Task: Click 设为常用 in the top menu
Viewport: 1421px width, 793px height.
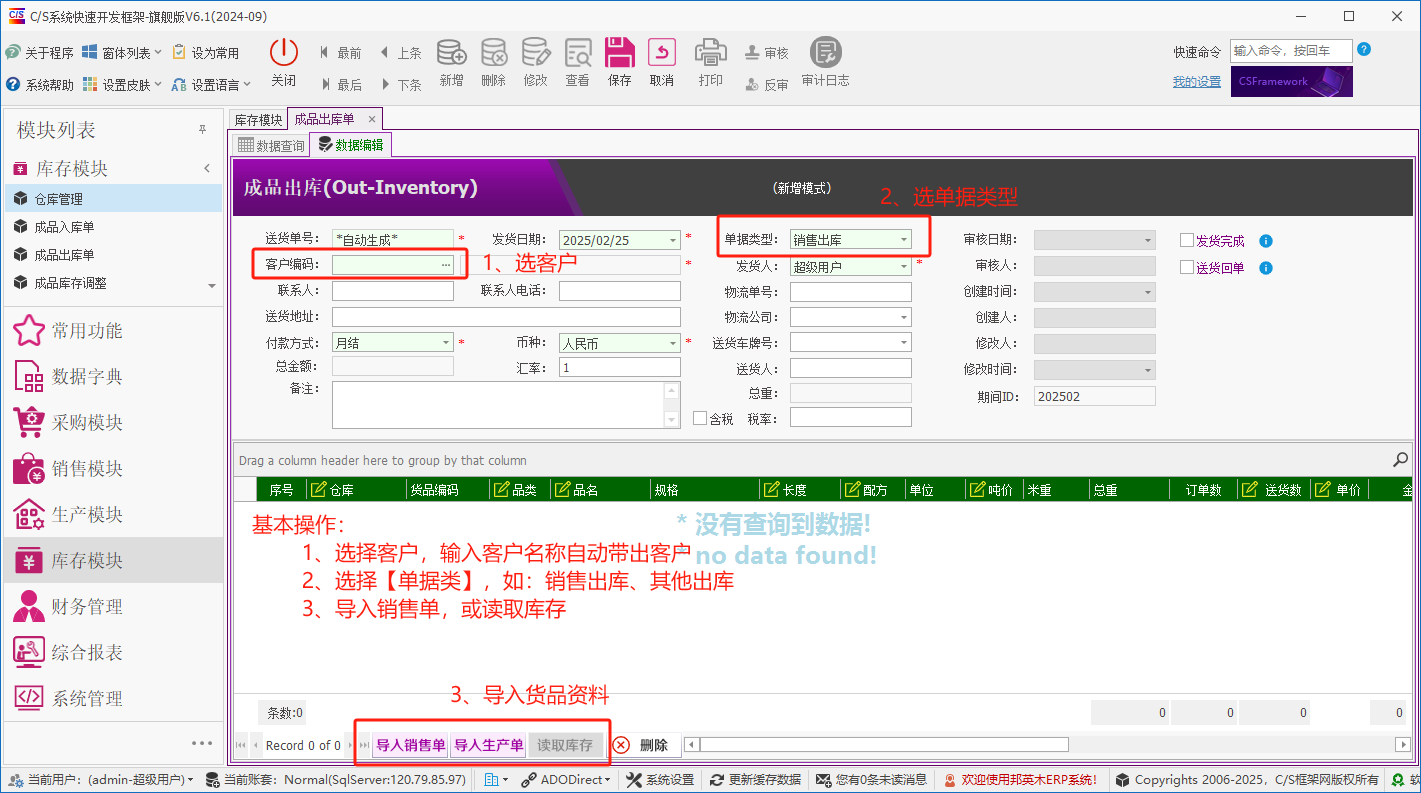Action: 205,52
